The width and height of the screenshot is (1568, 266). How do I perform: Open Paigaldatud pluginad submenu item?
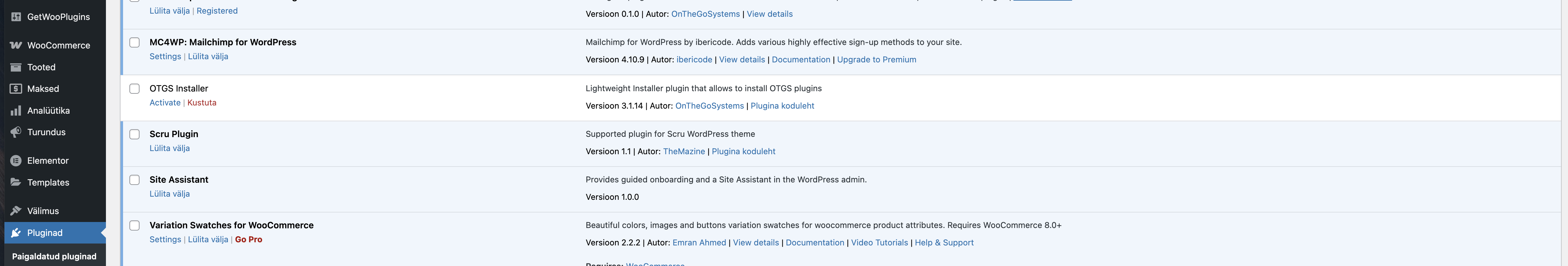[54, 256]
